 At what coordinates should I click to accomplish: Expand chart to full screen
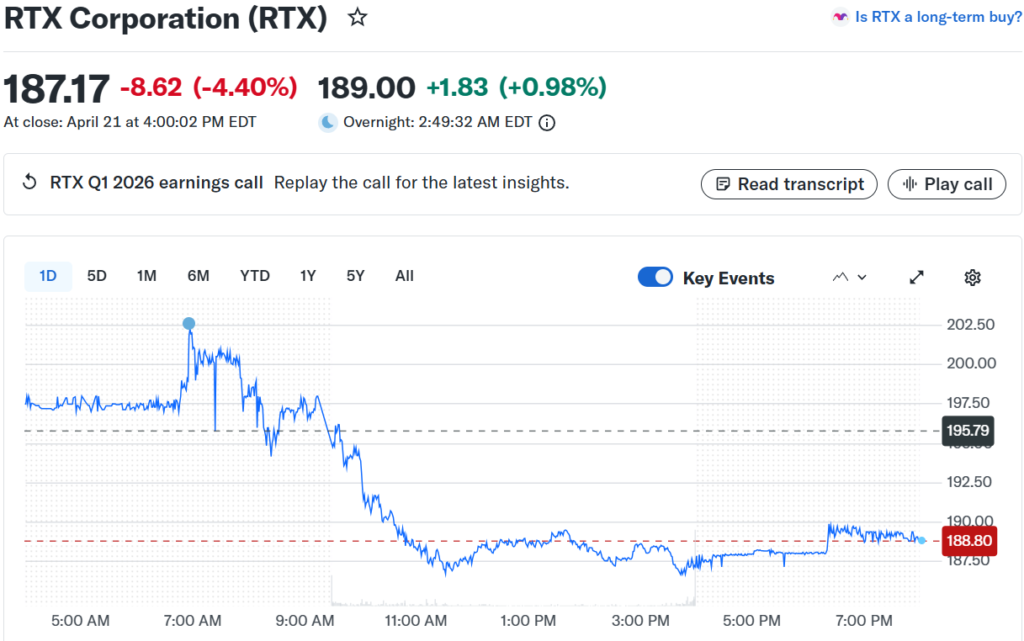(916, 278)
